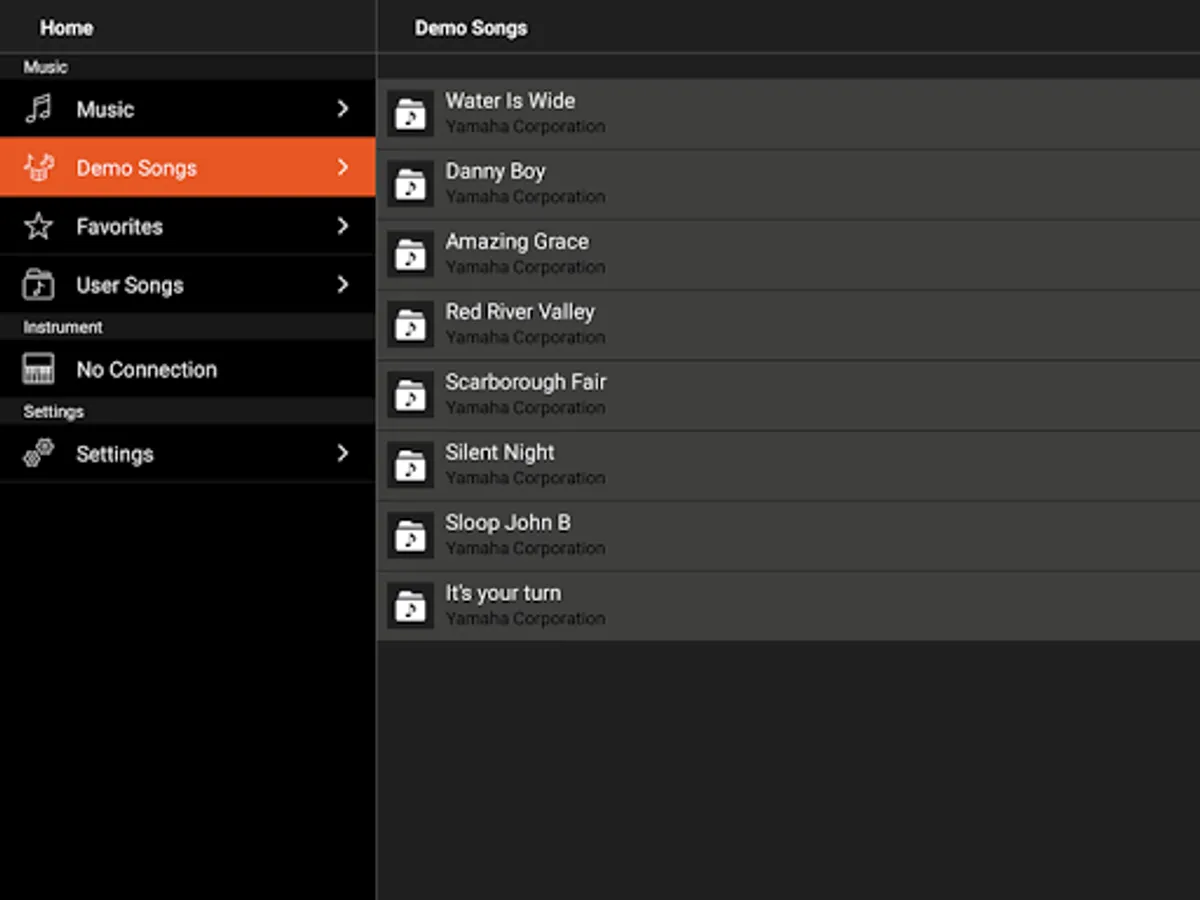
Task: Expand the Settings row chevron
Action: (x=343, y=453)
